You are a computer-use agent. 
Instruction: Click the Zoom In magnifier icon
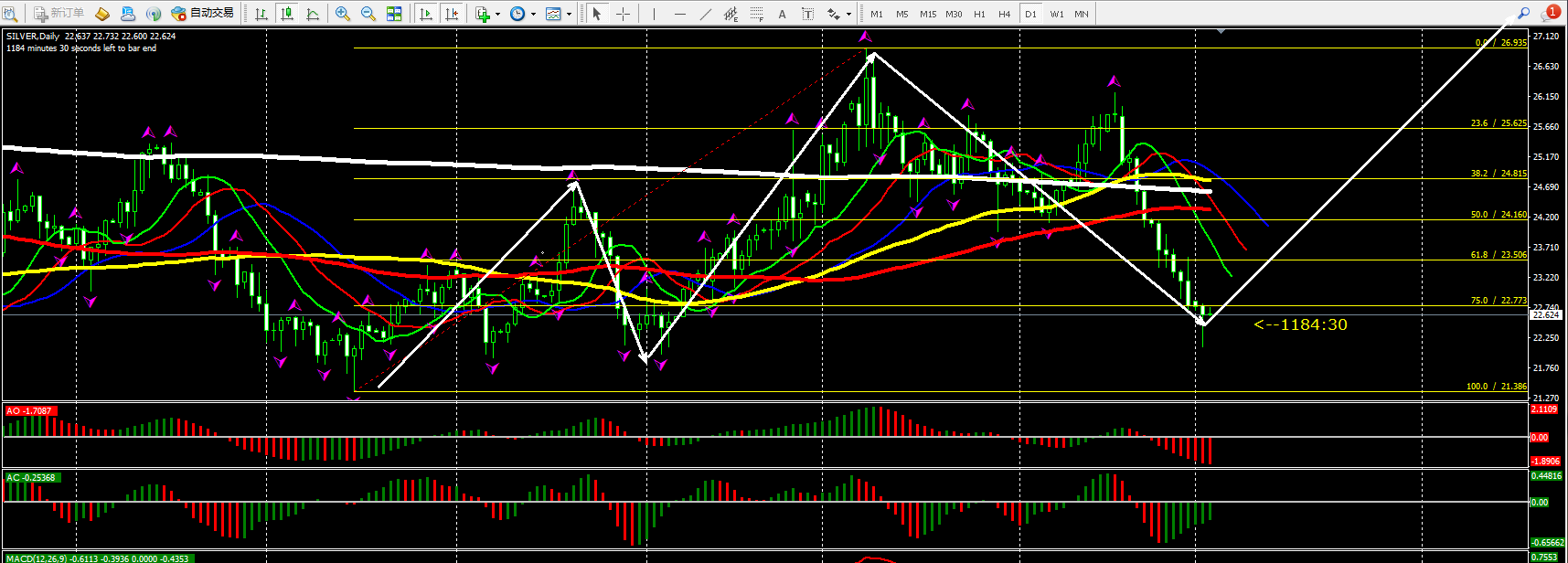(x=343, y=14)
